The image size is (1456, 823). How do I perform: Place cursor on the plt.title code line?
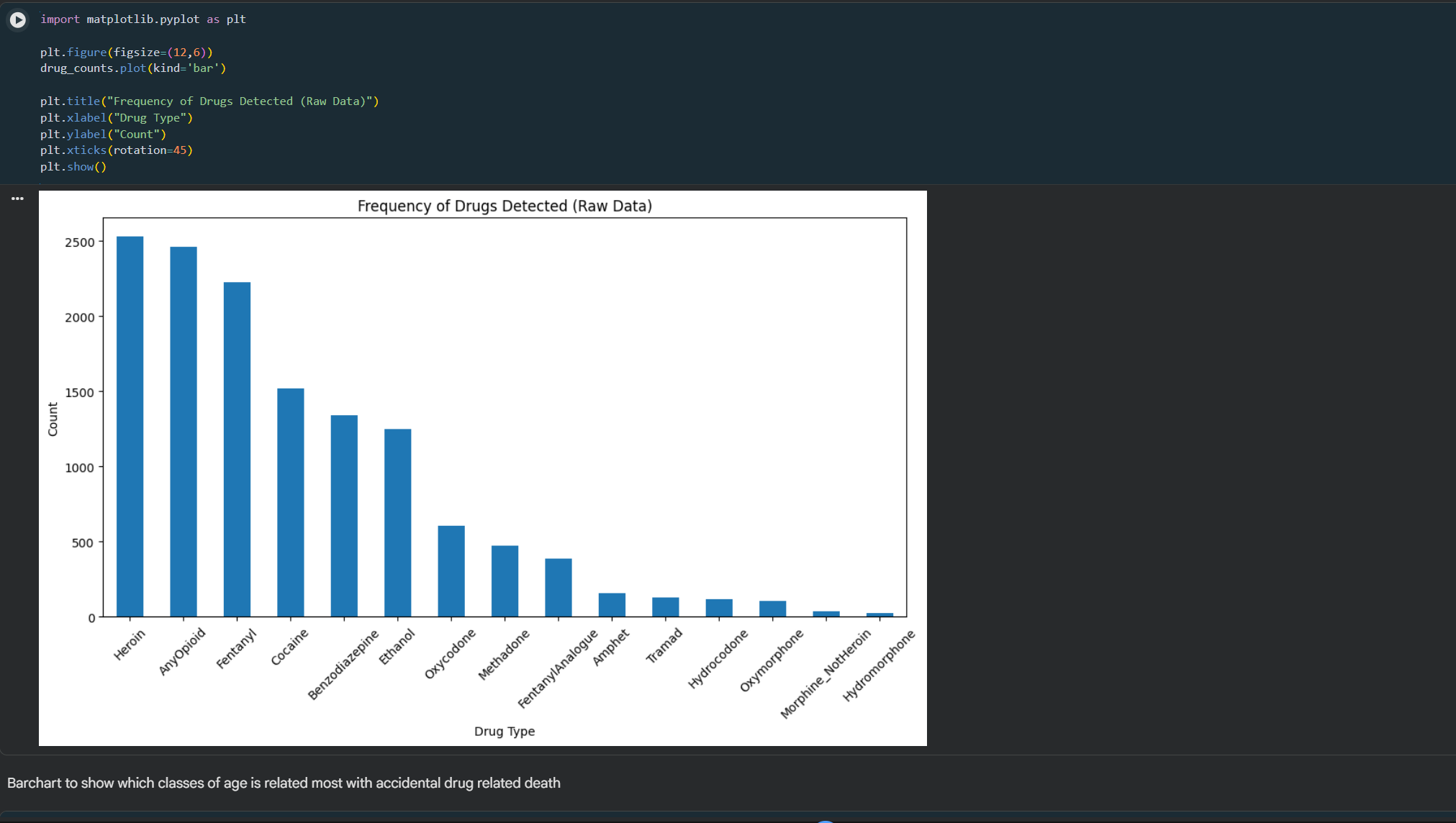pos(209,101)
